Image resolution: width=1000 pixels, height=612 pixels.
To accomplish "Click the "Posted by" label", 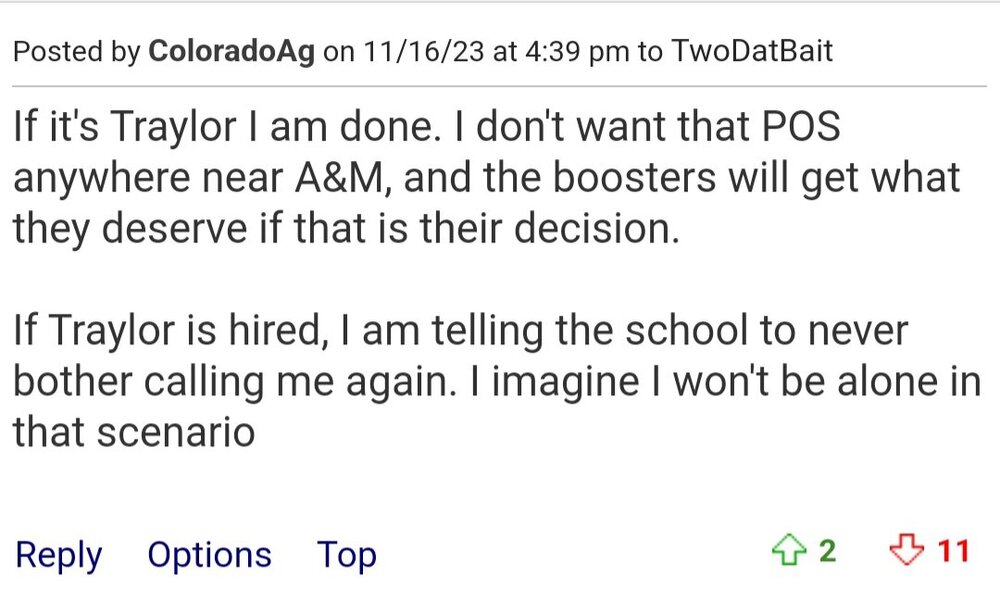I will click(77, 53).
